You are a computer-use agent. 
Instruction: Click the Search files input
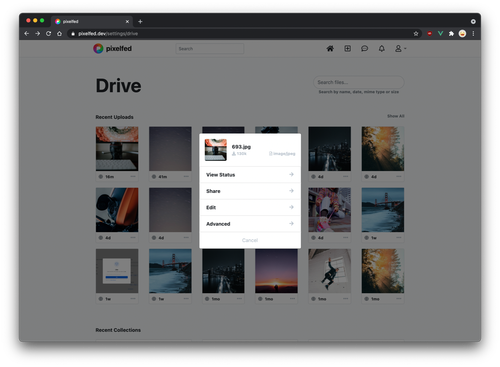tap(359, 82)
